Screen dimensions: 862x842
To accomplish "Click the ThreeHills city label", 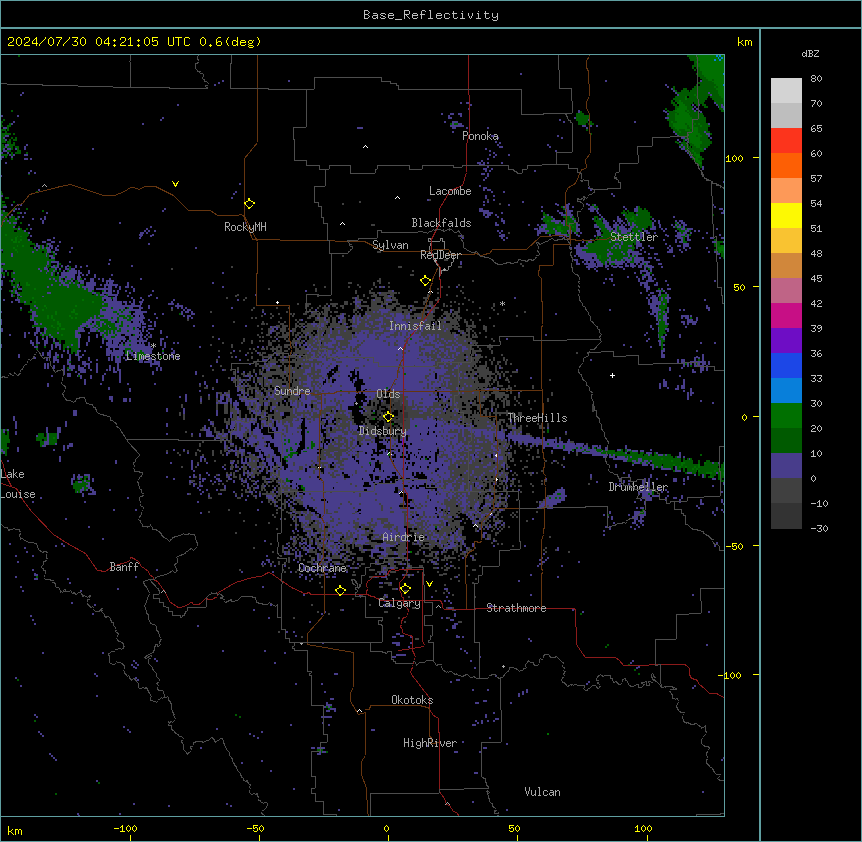I will pos(537,418).
